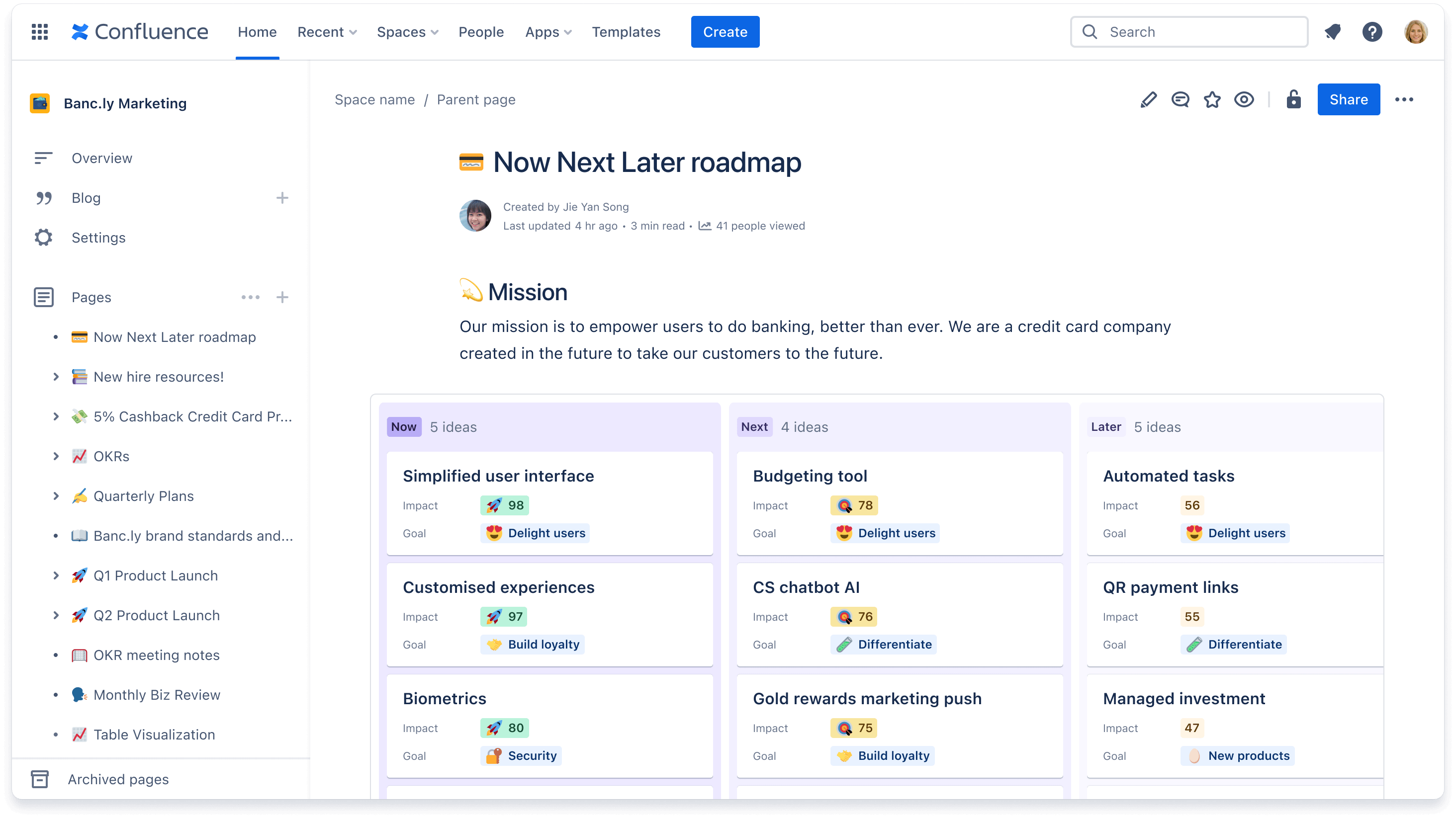
Task: Toggle the Pages section options menu
Action: [251, 297]
